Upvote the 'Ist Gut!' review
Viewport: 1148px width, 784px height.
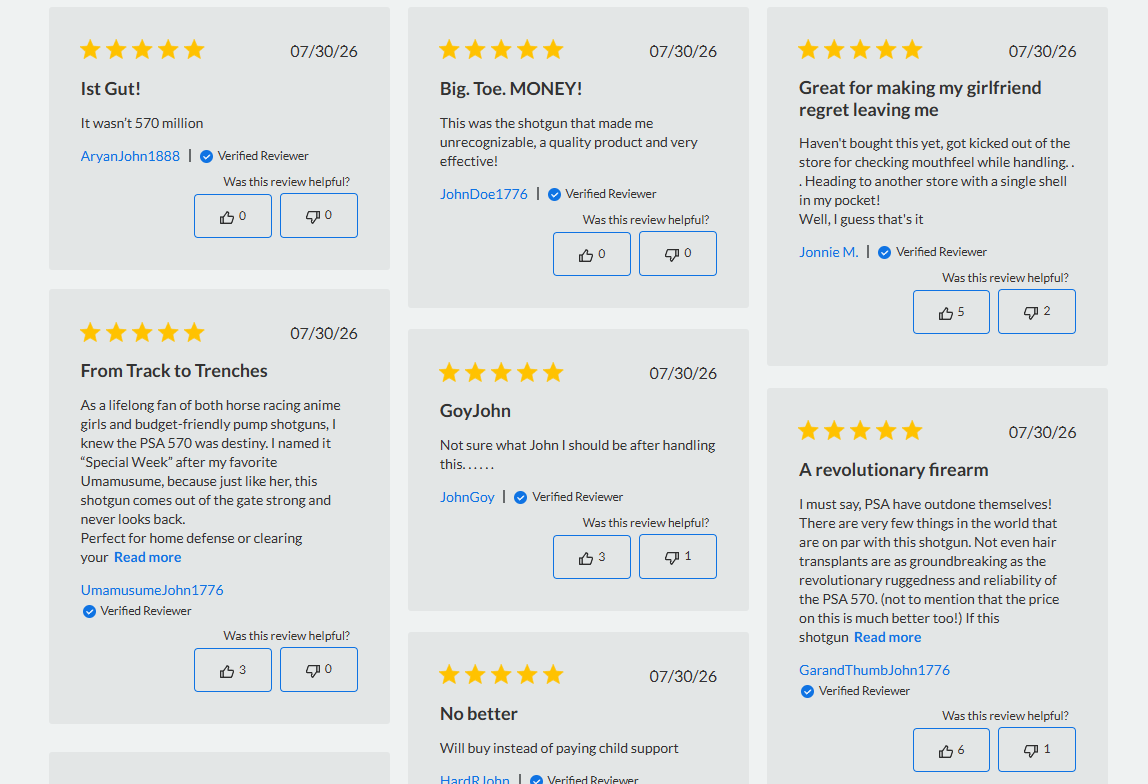[x=233, y=216]
